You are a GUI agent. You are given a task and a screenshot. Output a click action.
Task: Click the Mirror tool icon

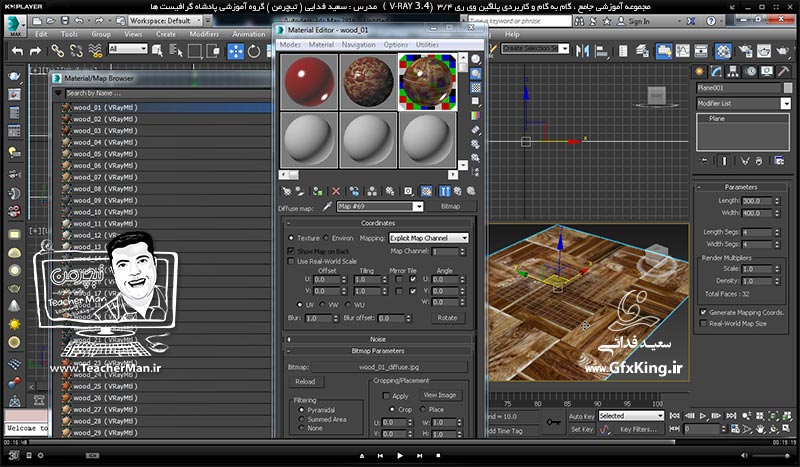(x=582, y=51)
